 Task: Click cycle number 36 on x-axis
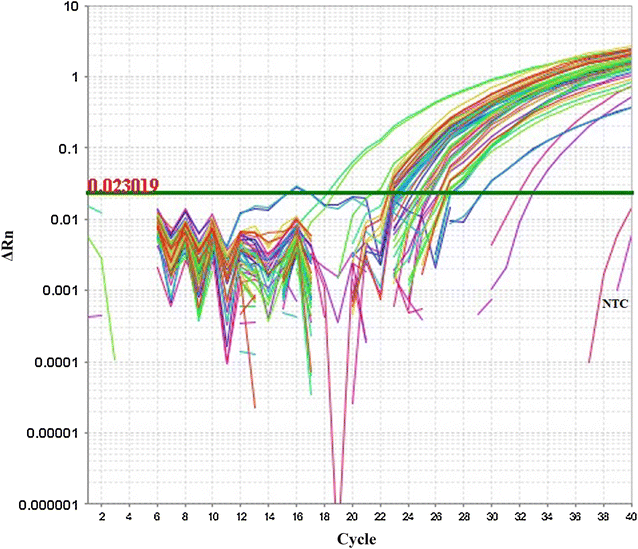click(x=575, y=517)
